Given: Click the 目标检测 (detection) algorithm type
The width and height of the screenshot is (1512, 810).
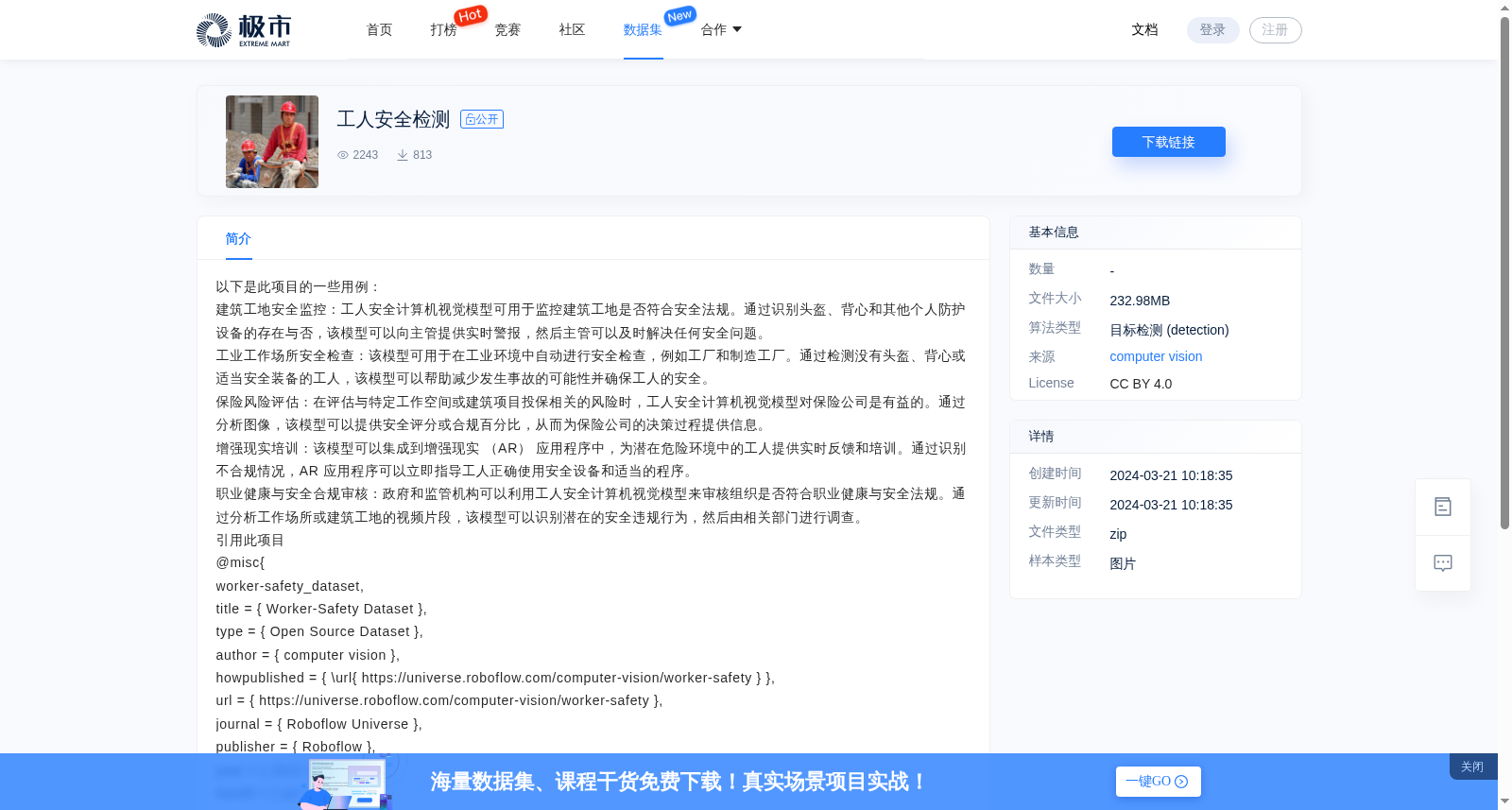Looking at the screenshot, I should 1169,330.
